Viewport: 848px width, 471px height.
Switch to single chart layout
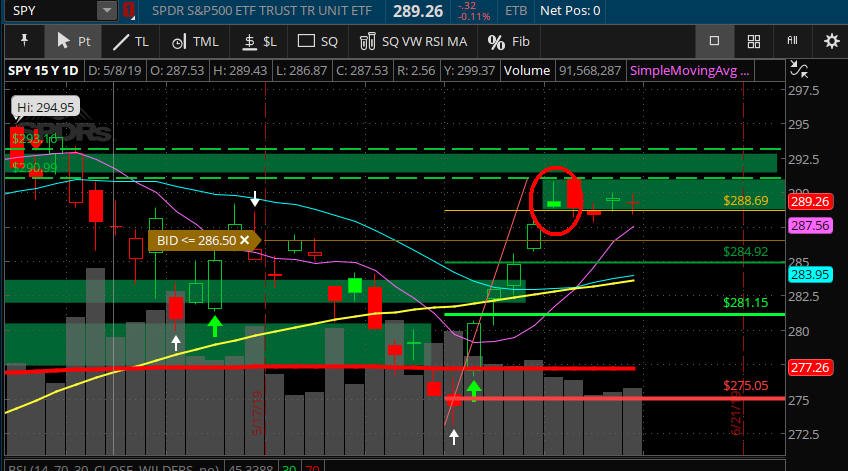click(x=714, y=41)
